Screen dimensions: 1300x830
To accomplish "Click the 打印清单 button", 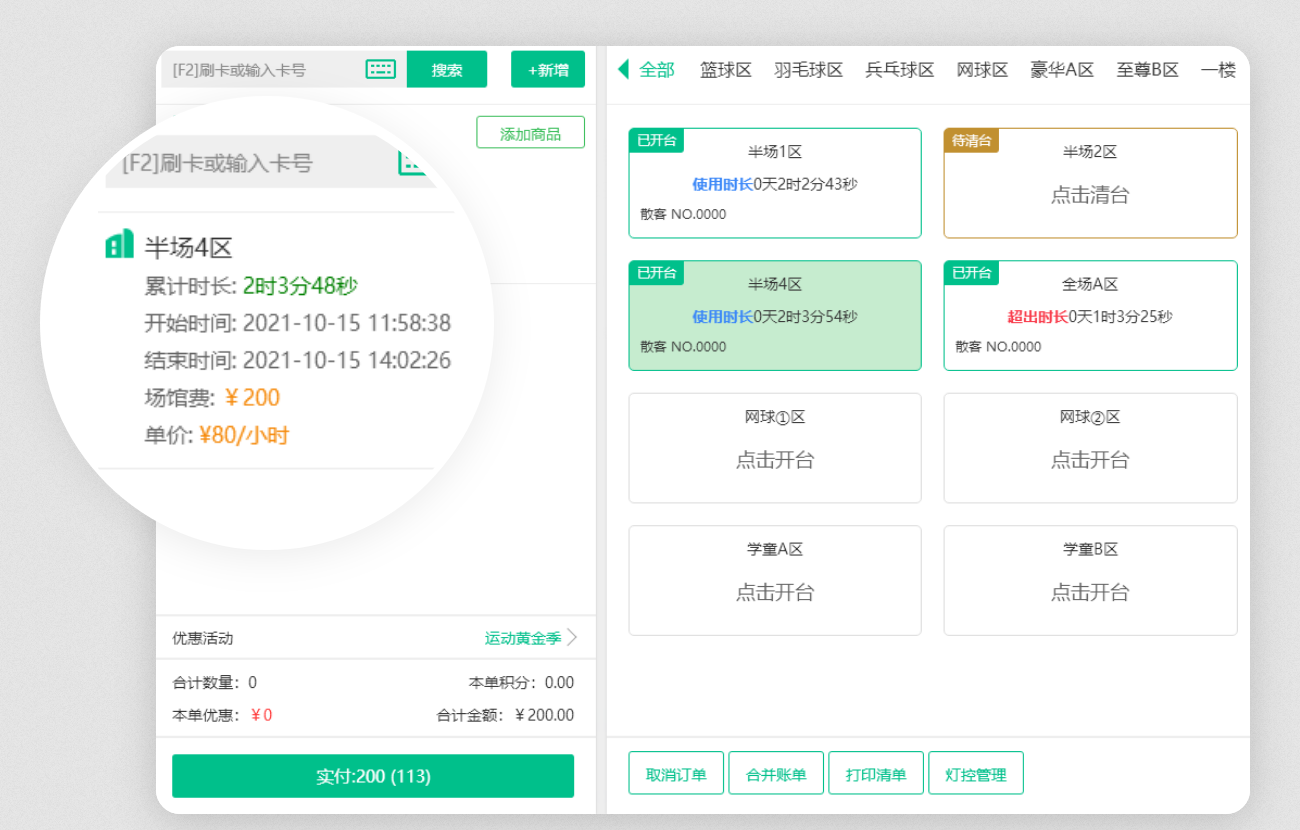I will click(x=876, y=772).
